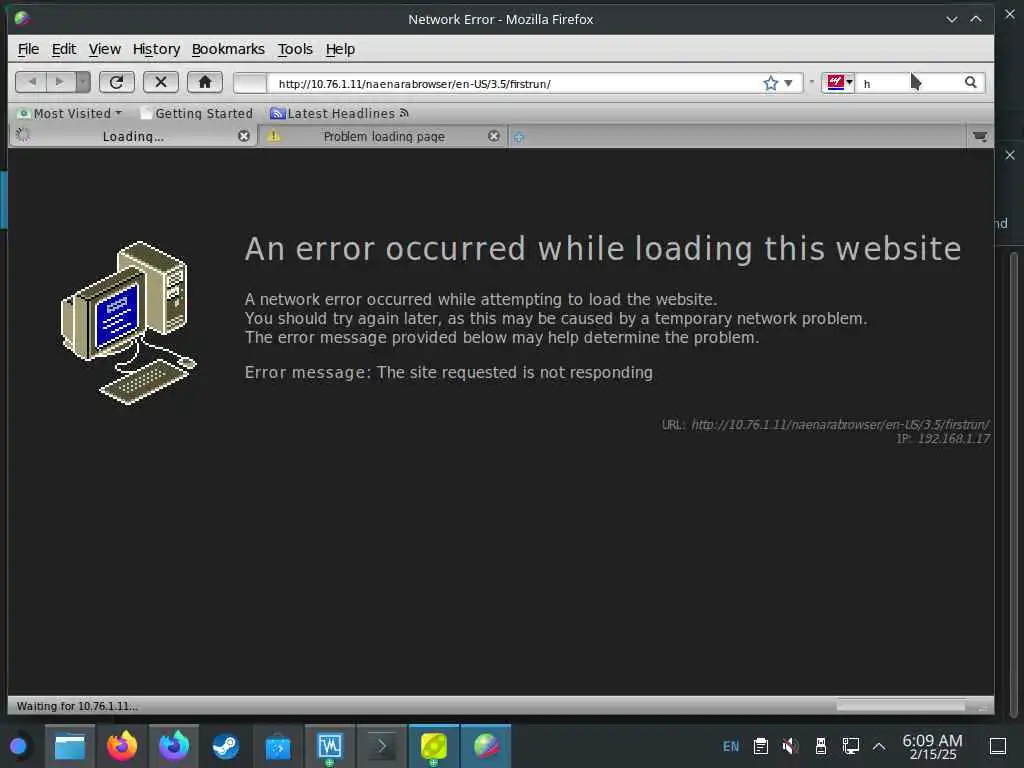
Task: Open the Help menu
Action: 340,49
